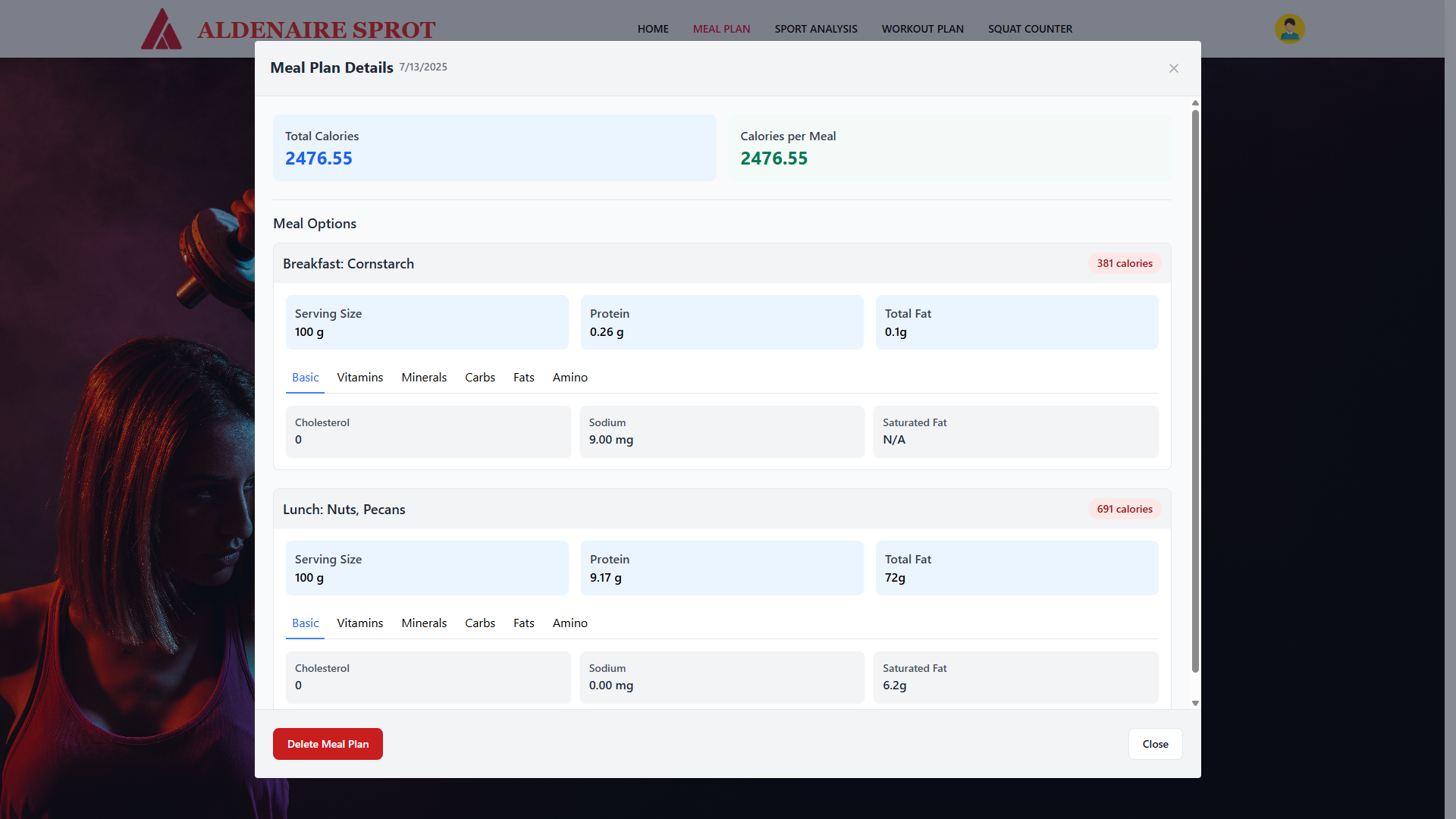Click the Calories per Meal 2476.55 value
The height and width of the screenshot is (819, 1456).
pos(773,158)
